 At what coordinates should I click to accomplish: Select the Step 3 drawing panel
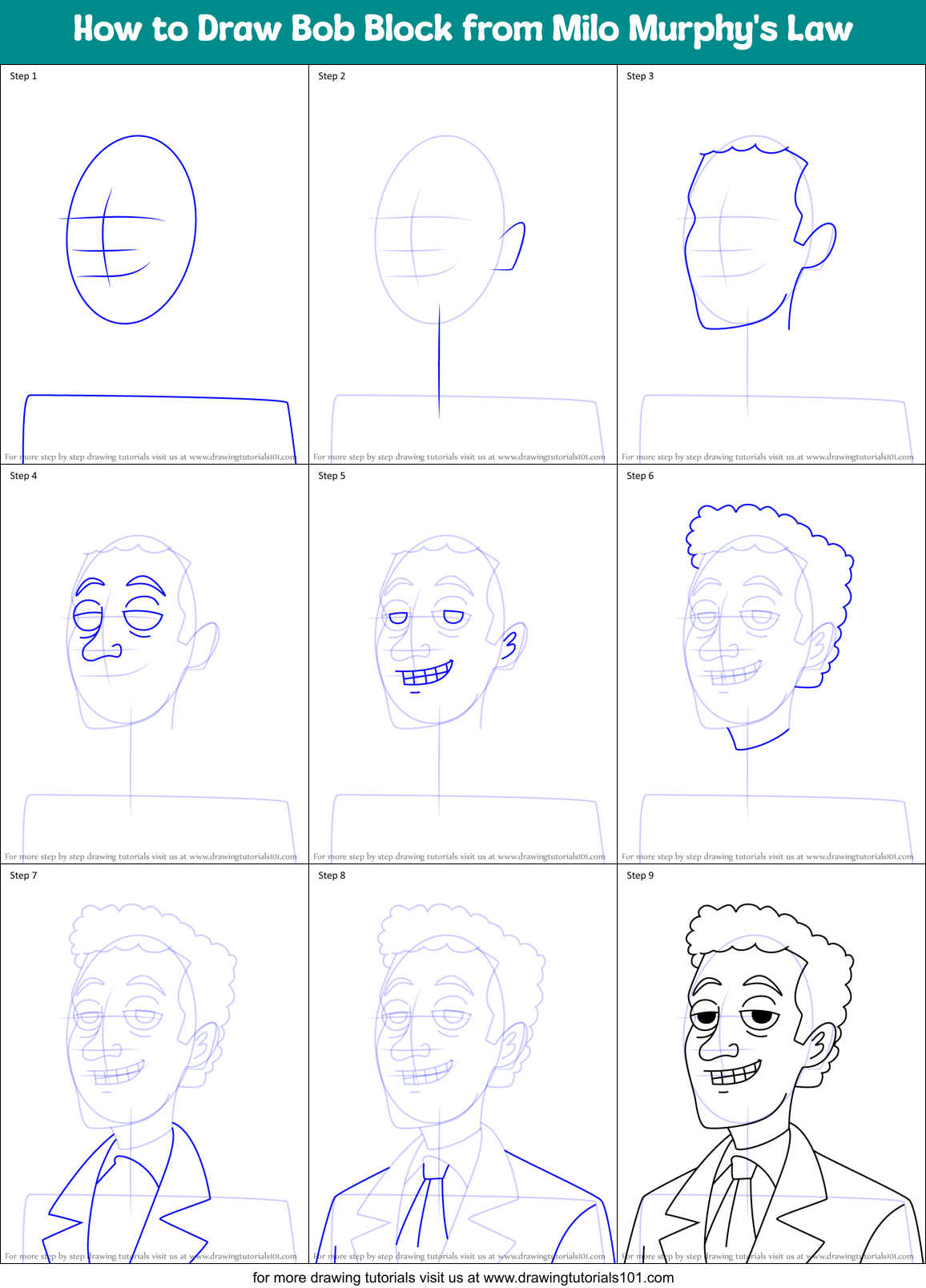click(771, 264)
